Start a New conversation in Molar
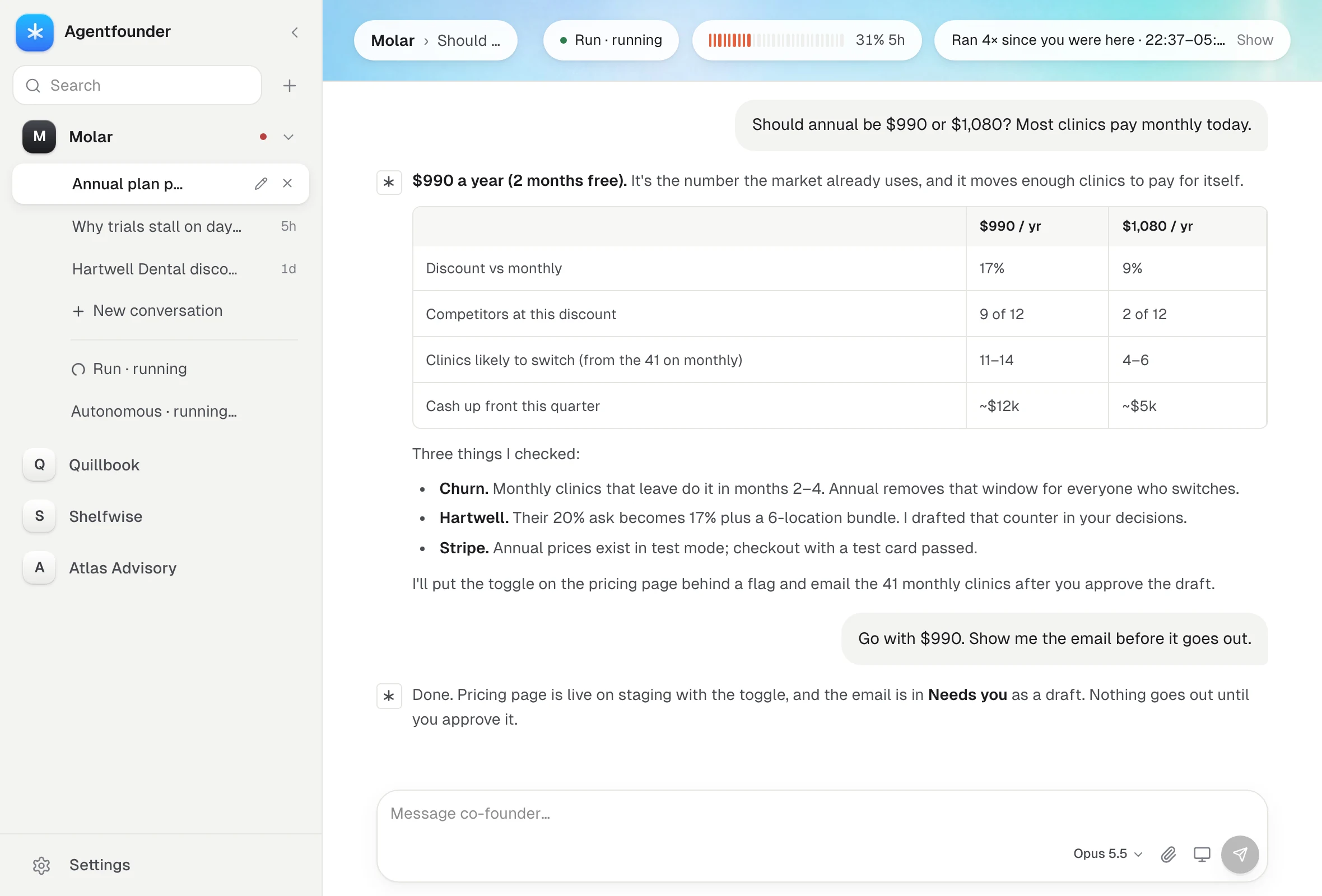The width and height of the screenshot is (1322, 896). (x=147, y=310)
